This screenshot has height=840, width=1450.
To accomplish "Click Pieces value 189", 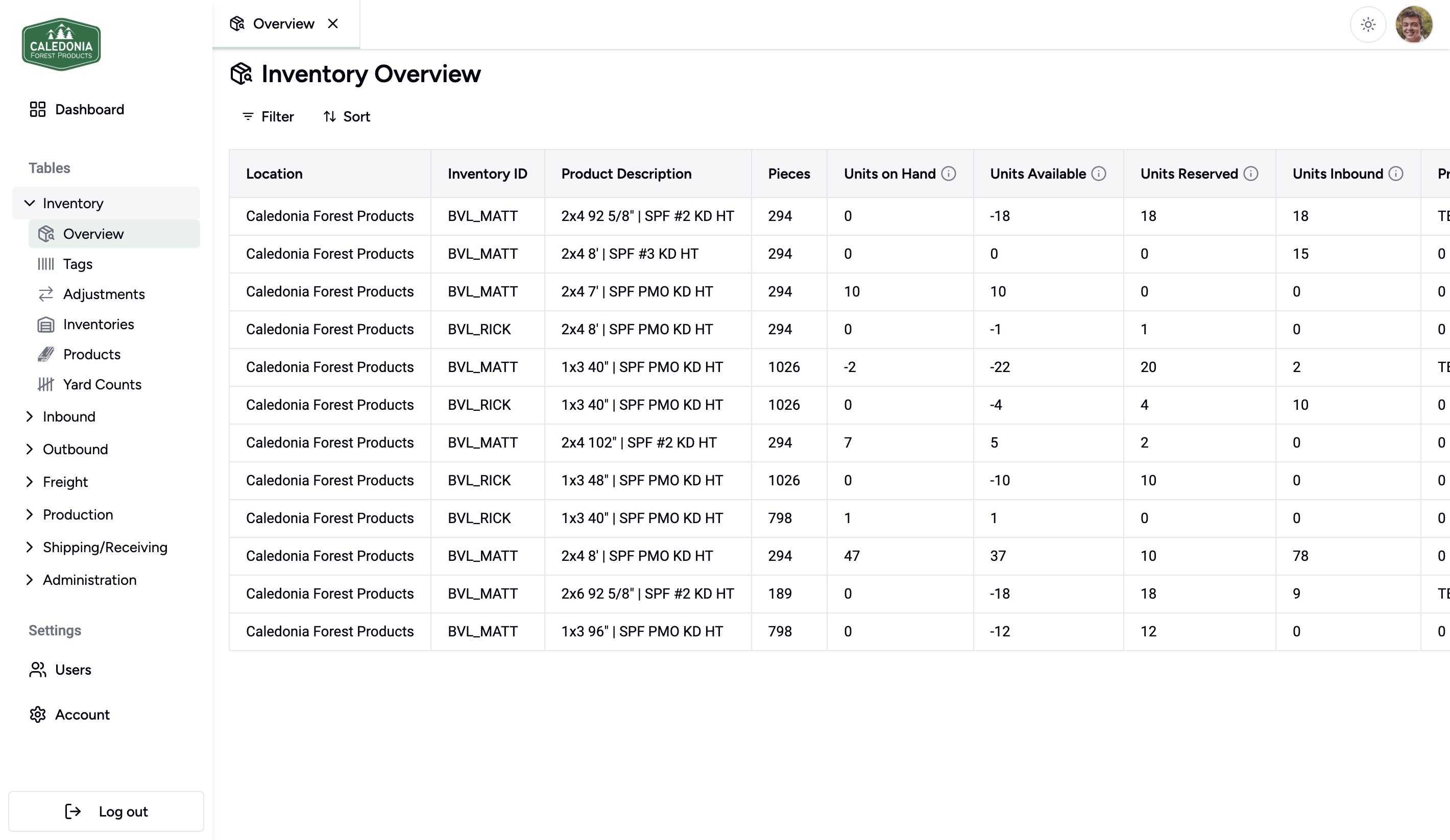I will tap(780, 594).
